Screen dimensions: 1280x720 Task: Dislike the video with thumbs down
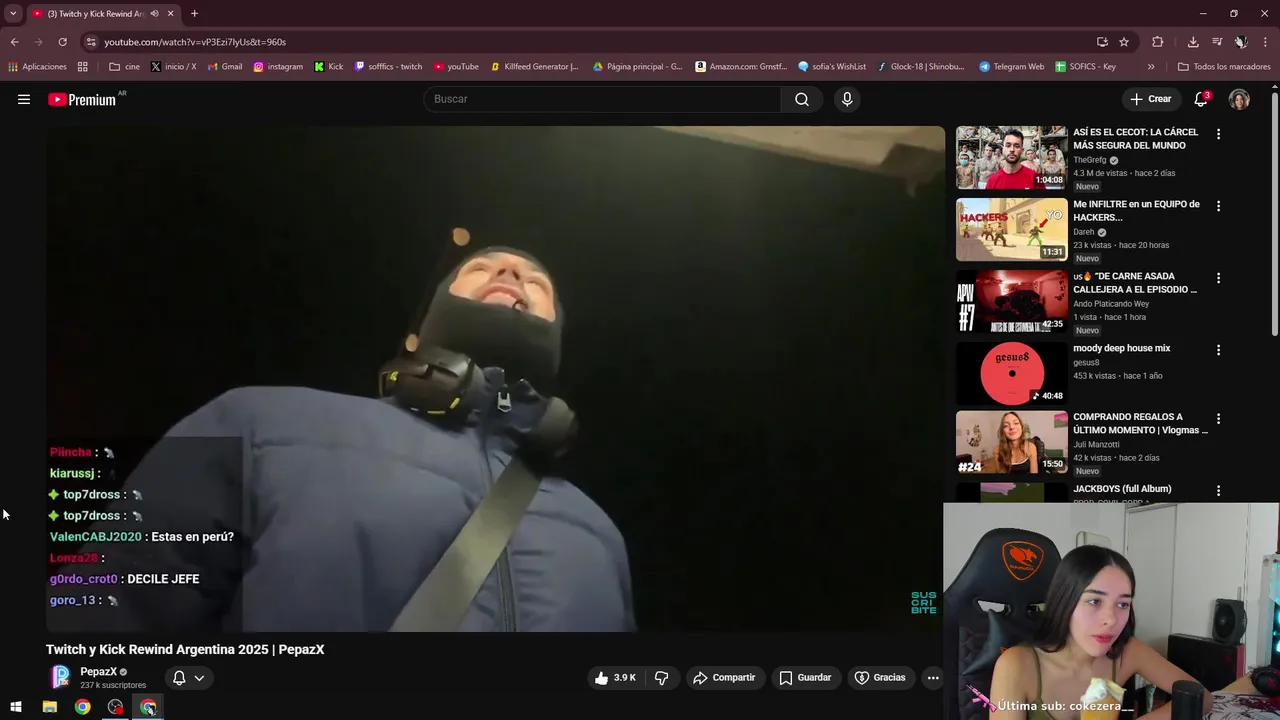661,678
